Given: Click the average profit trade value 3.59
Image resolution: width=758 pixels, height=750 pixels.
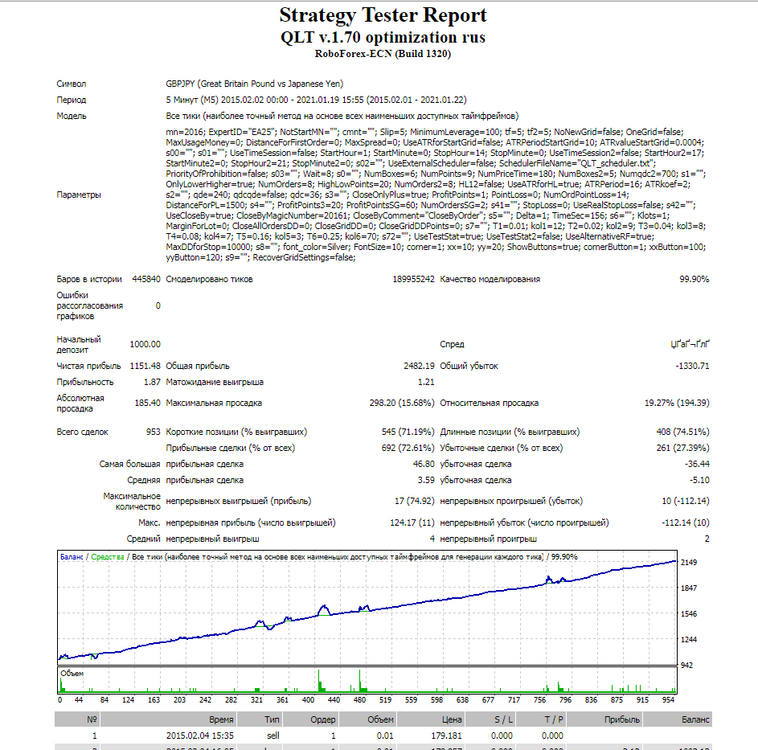Looking at the screenshot, I should pyautogui.click(x=426, y=480).
